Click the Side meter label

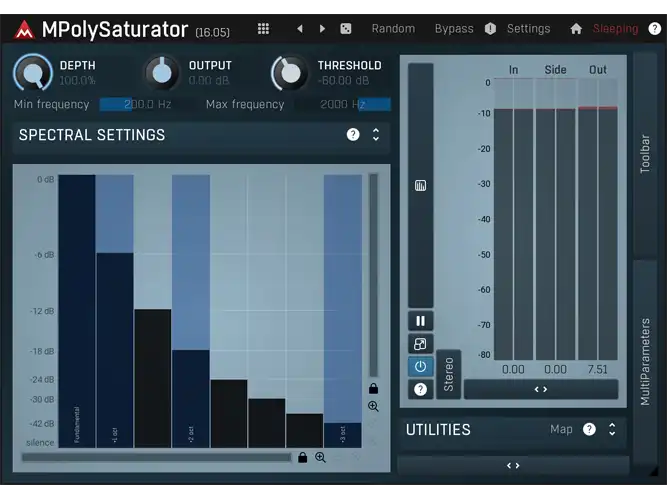click(x=556, y=69)
